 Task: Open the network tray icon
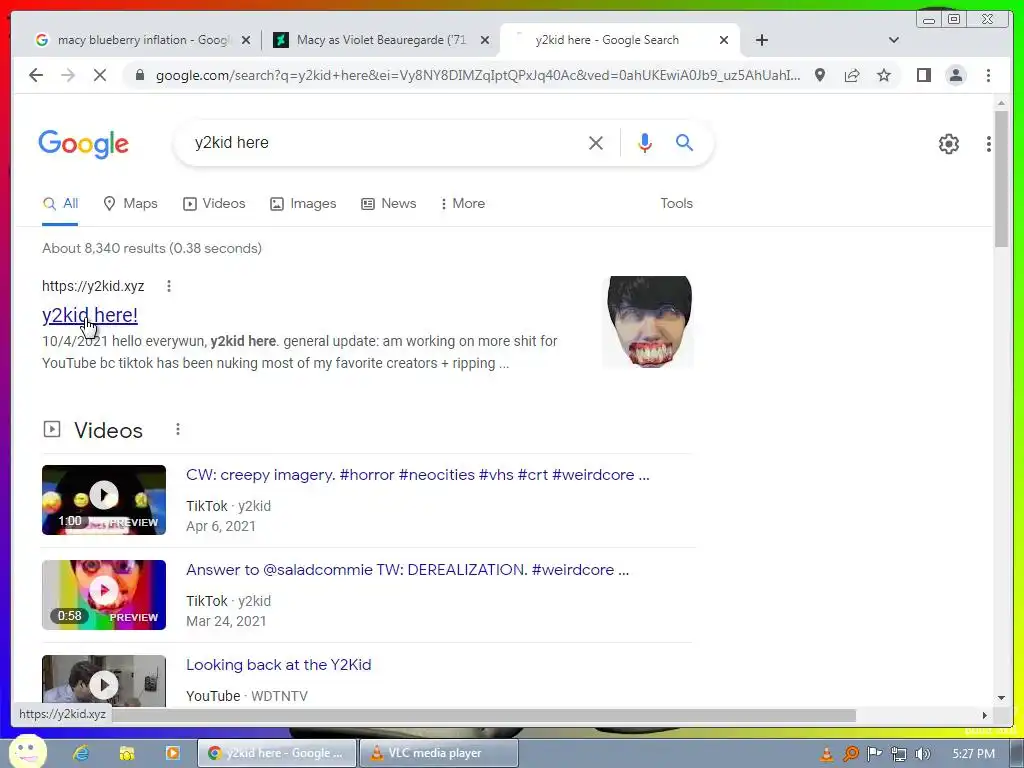(x=899, y=754)
